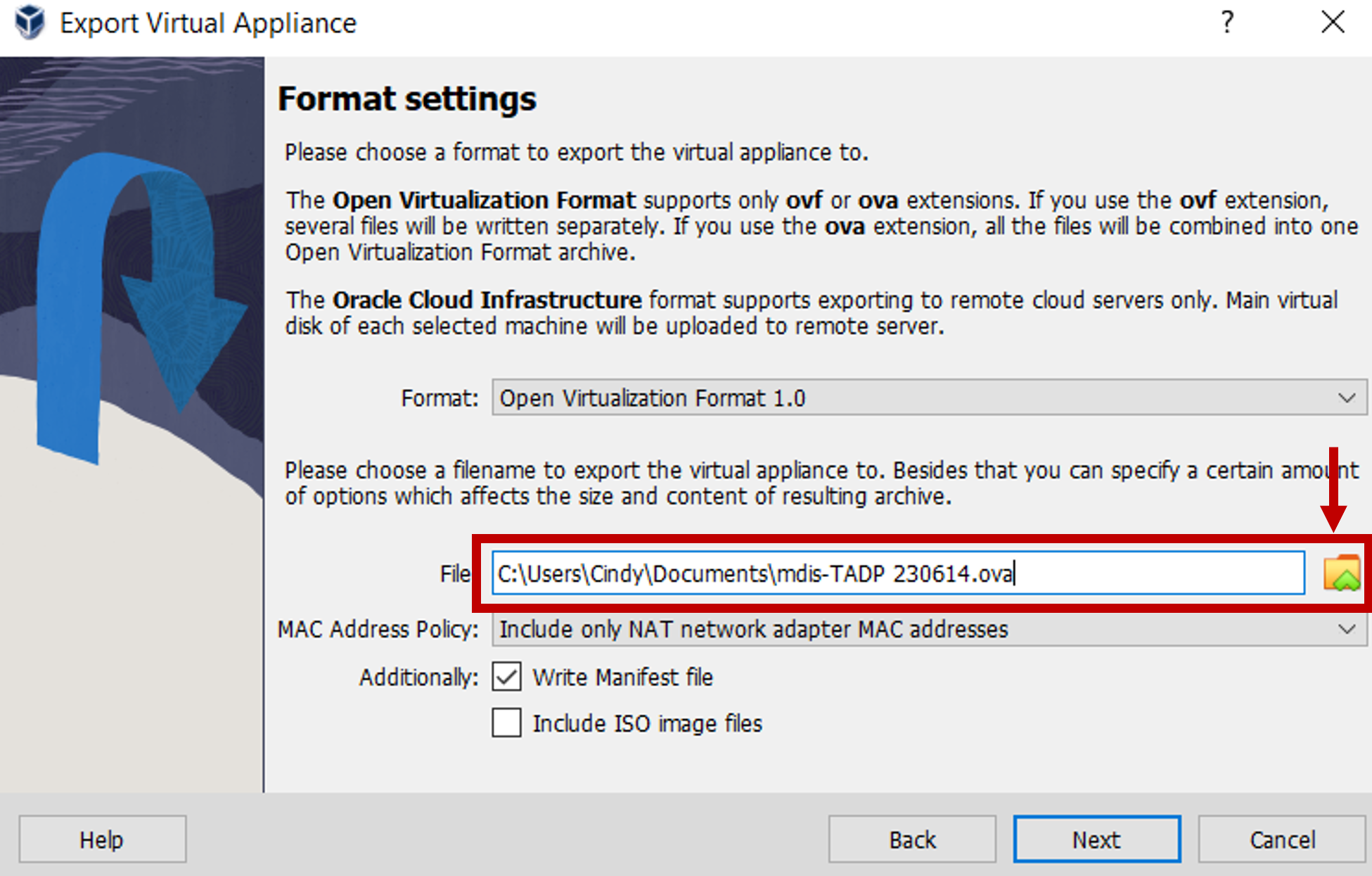Screen dimensions: 1372x876
Task: Click the Format dropdown arrow chevron
Action: coord(1346,398)
